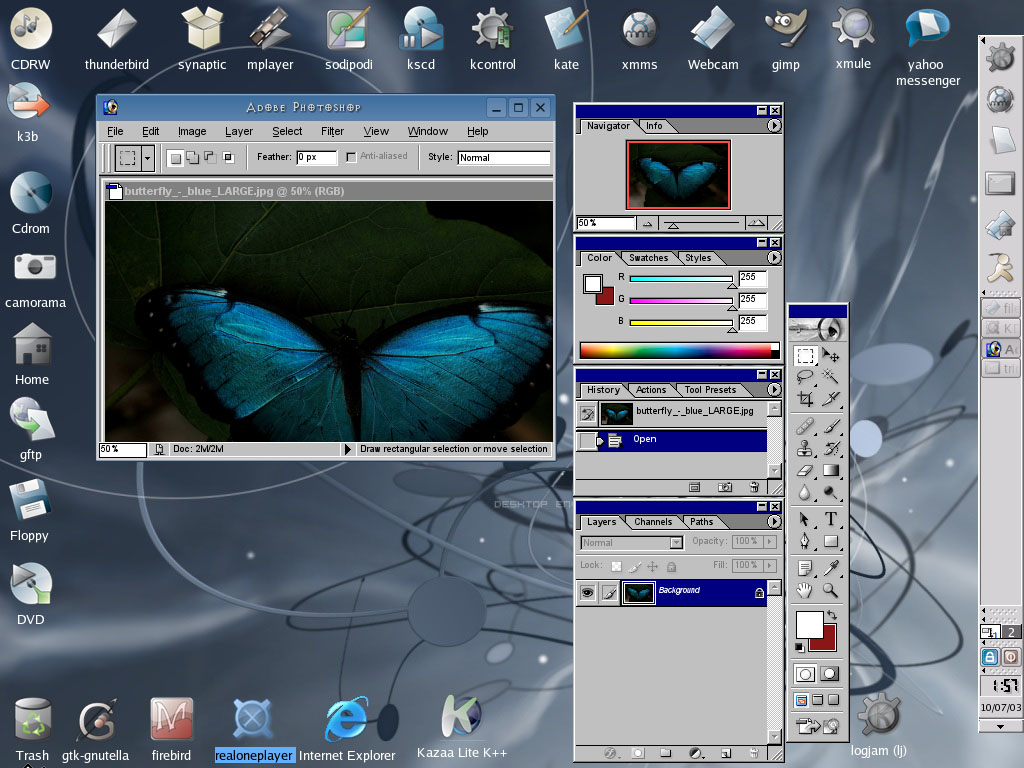Select the Gradient tool
The width and height of the screenshot is (1024, 768).
pyautogui.click(x=831, y=470)
